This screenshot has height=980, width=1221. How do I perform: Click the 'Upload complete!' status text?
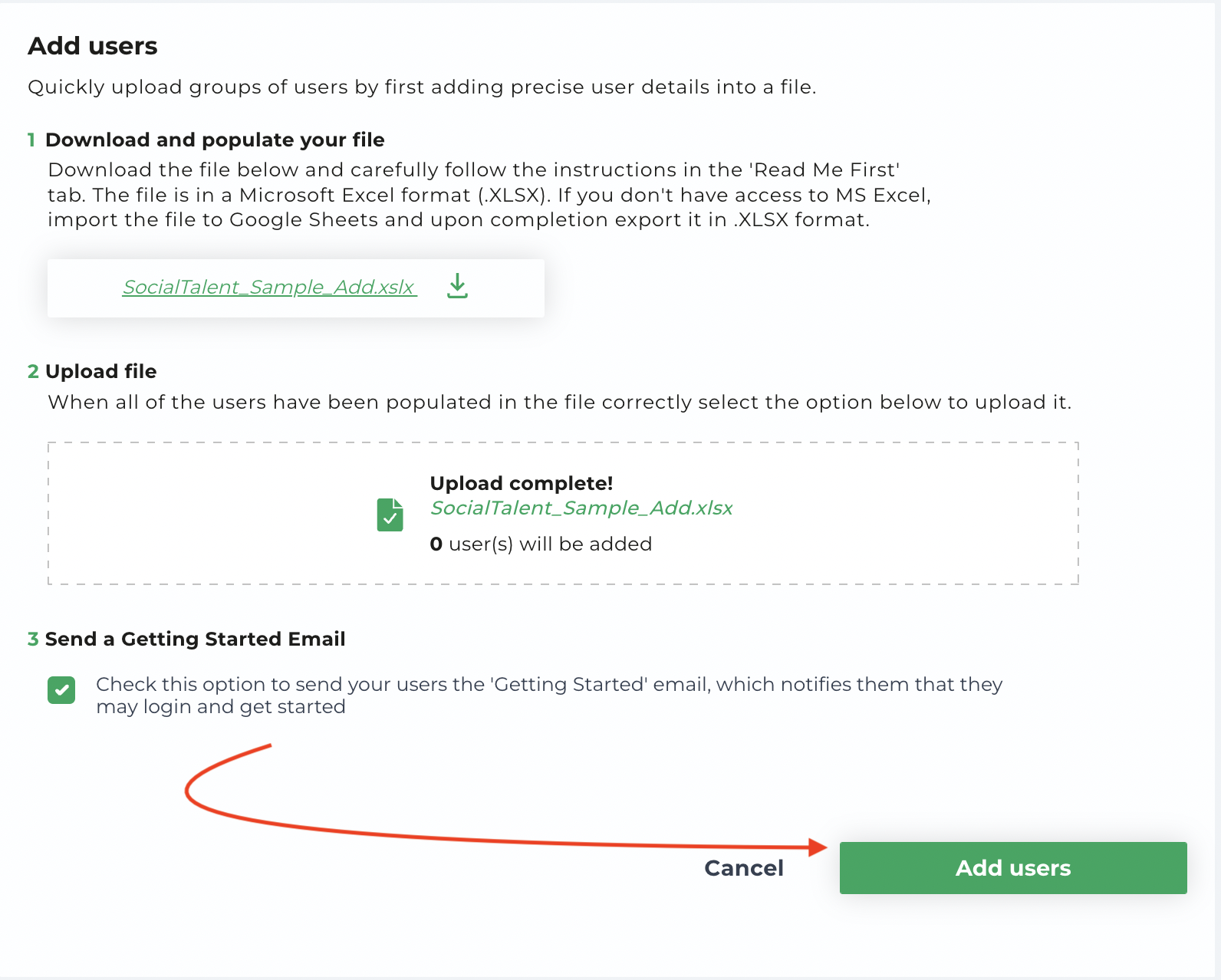click(522, 483)
